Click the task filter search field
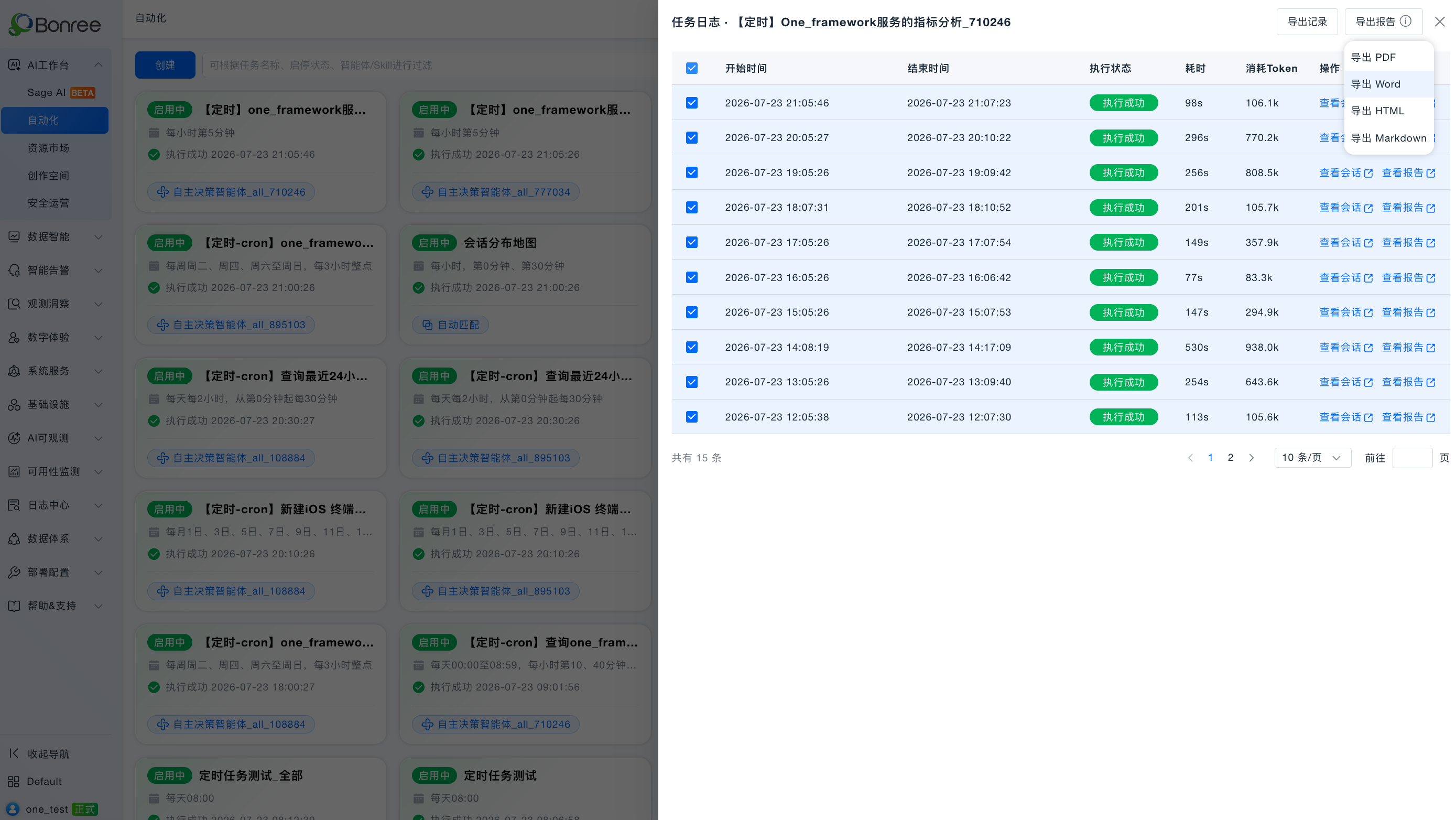 (x=430, y=65)
